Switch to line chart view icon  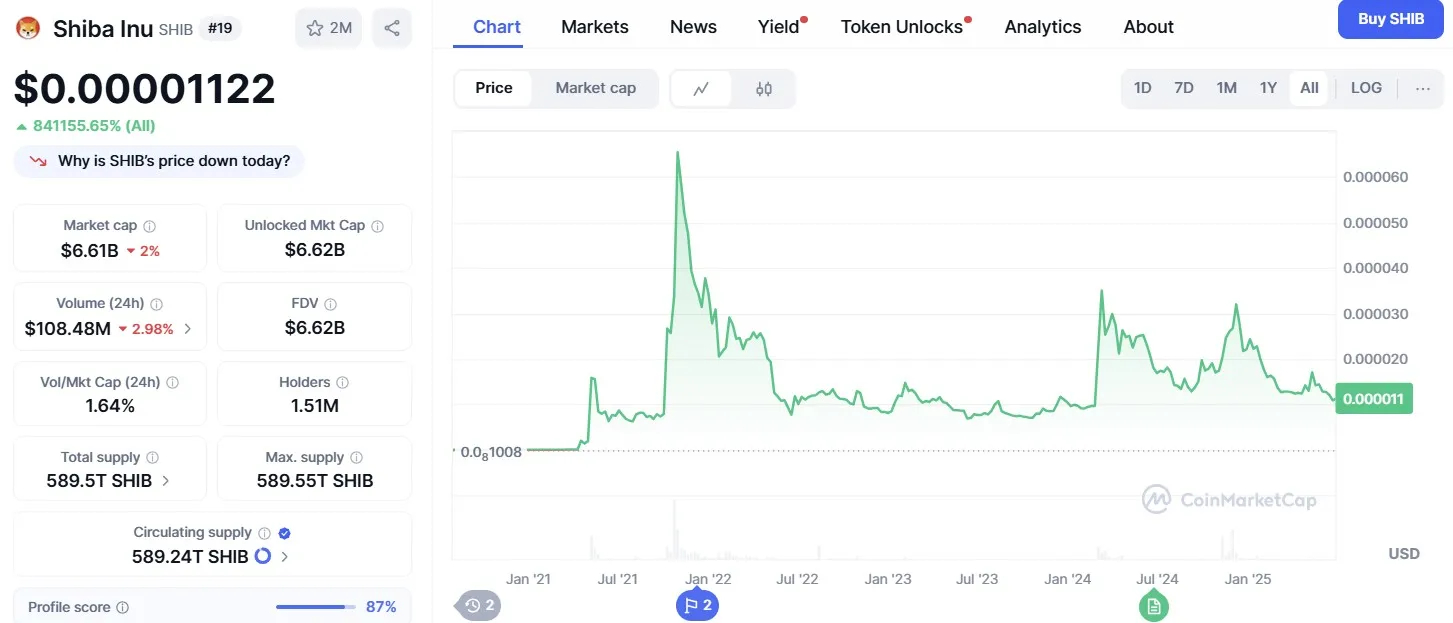tap(701, 89)
